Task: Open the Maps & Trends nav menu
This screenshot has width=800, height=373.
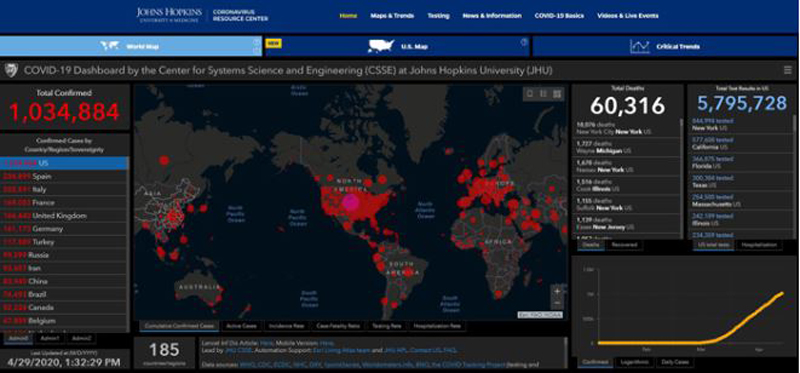Action: [392, 16]
